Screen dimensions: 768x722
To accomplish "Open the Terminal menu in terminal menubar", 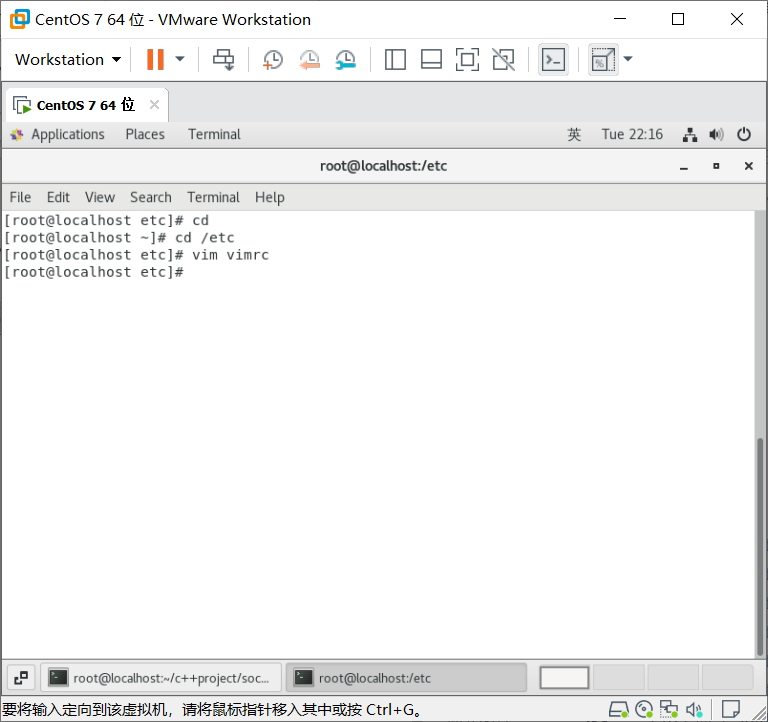I will (x=214, y=197).
